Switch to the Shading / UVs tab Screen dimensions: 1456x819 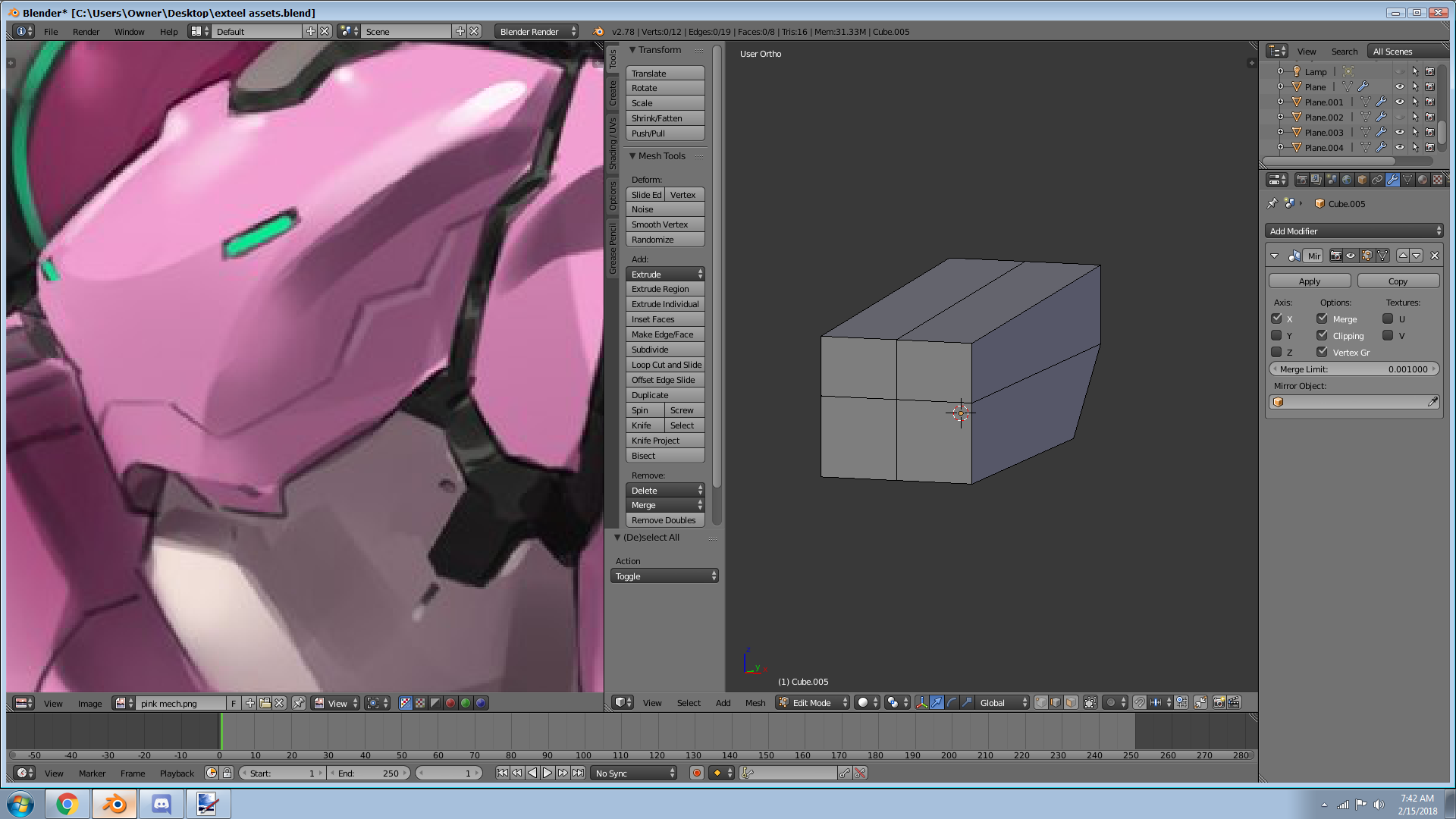(613, 143)
